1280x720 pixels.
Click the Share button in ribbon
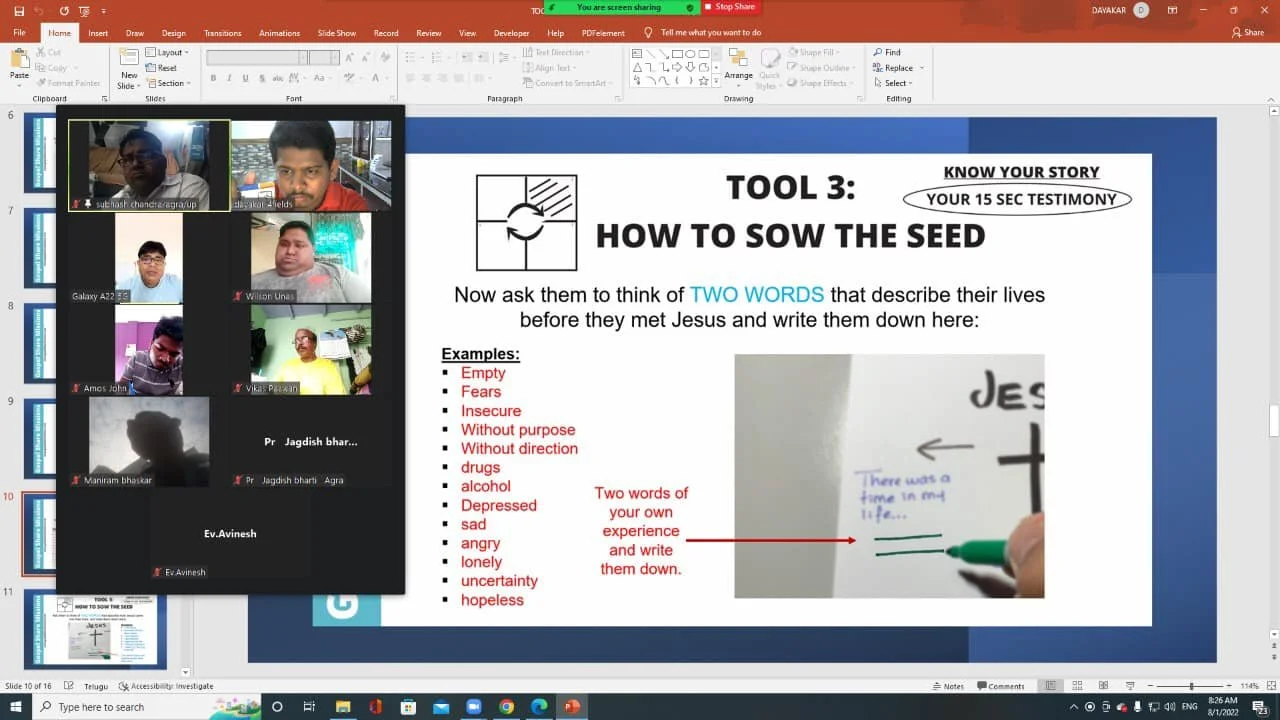[x=1249, y=32]
